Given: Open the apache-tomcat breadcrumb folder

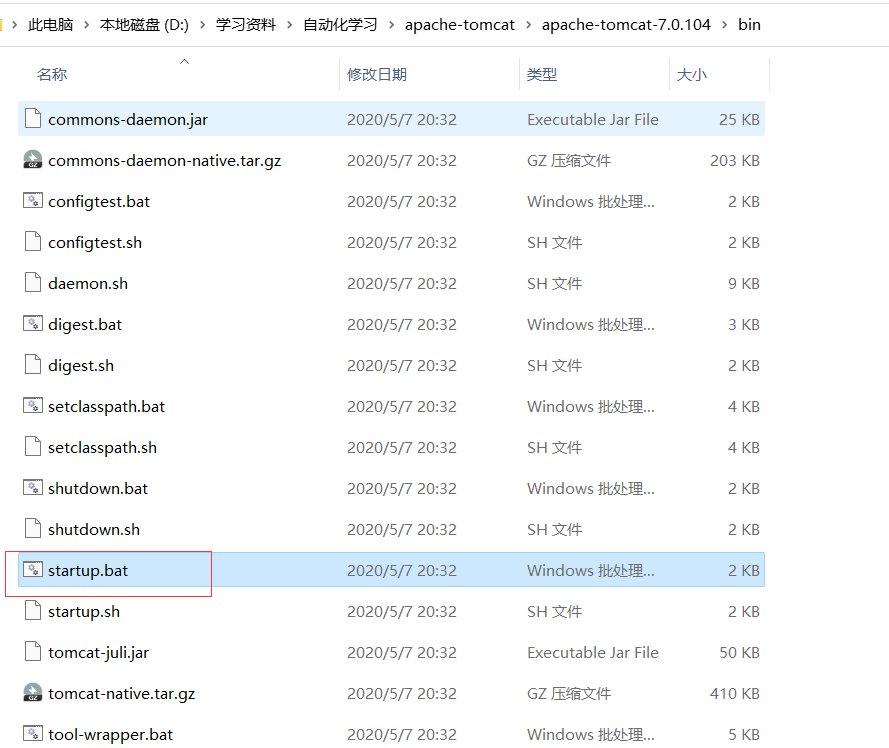Looking at the screenshot, I should (459, 24).
